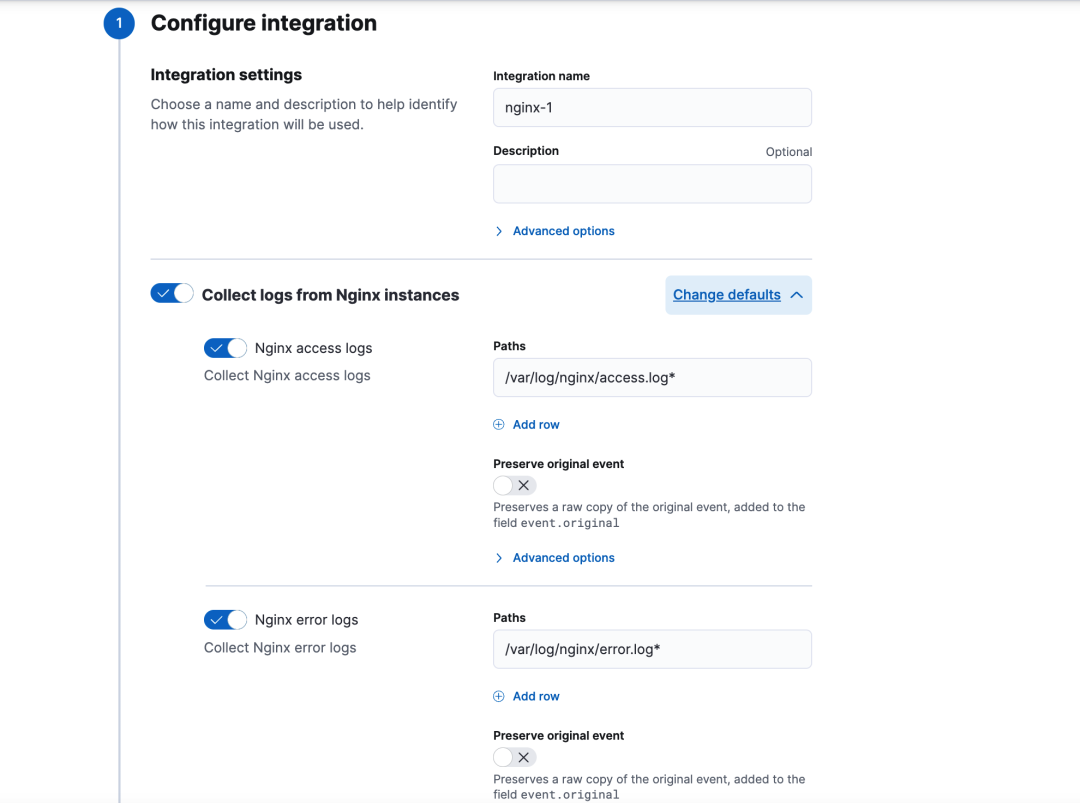Disable the Nginx error logs toggle

point(225,620)
